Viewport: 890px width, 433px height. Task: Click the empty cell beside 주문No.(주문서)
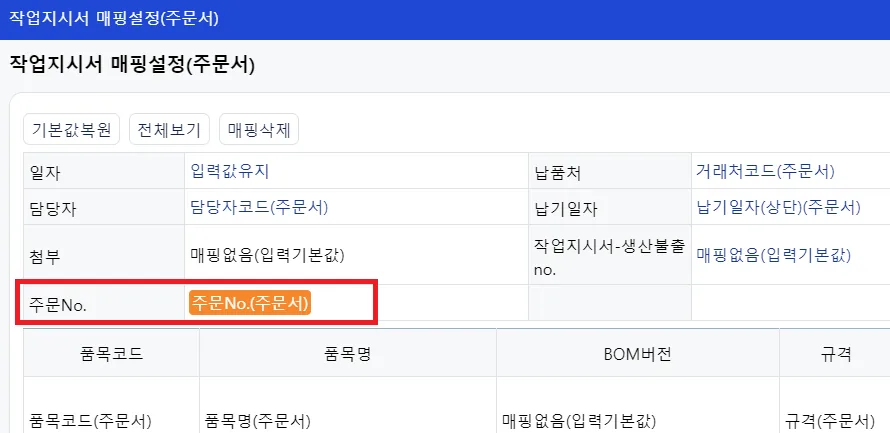click(x=610, y=303)
